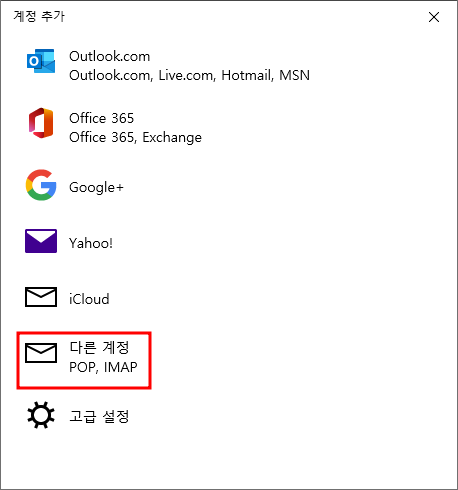
Task: Click the POP, IMAP subtitle text
Action: coord(103,367)
